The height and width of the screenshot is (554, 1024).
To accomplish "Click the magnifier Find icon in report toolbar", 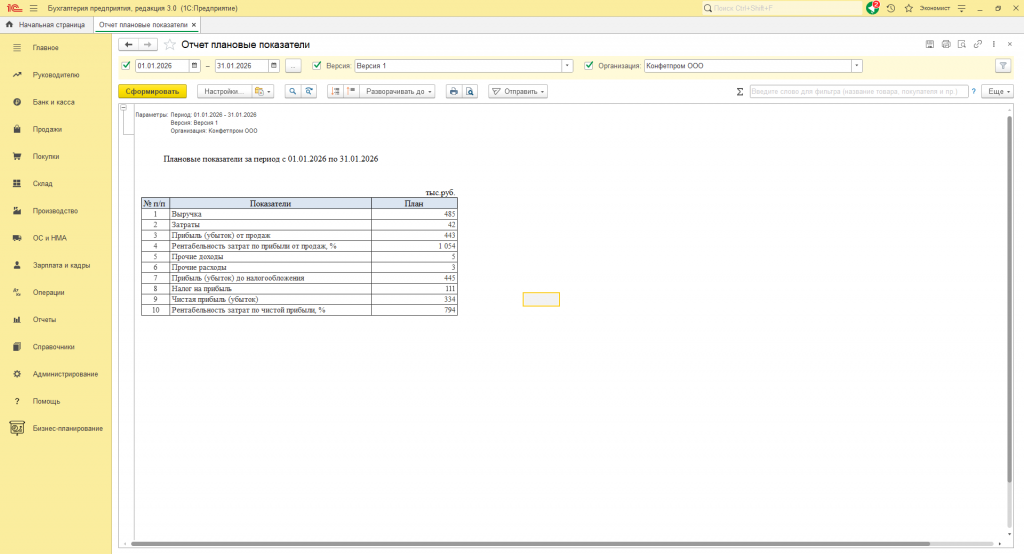I will (x=293, y=91).
